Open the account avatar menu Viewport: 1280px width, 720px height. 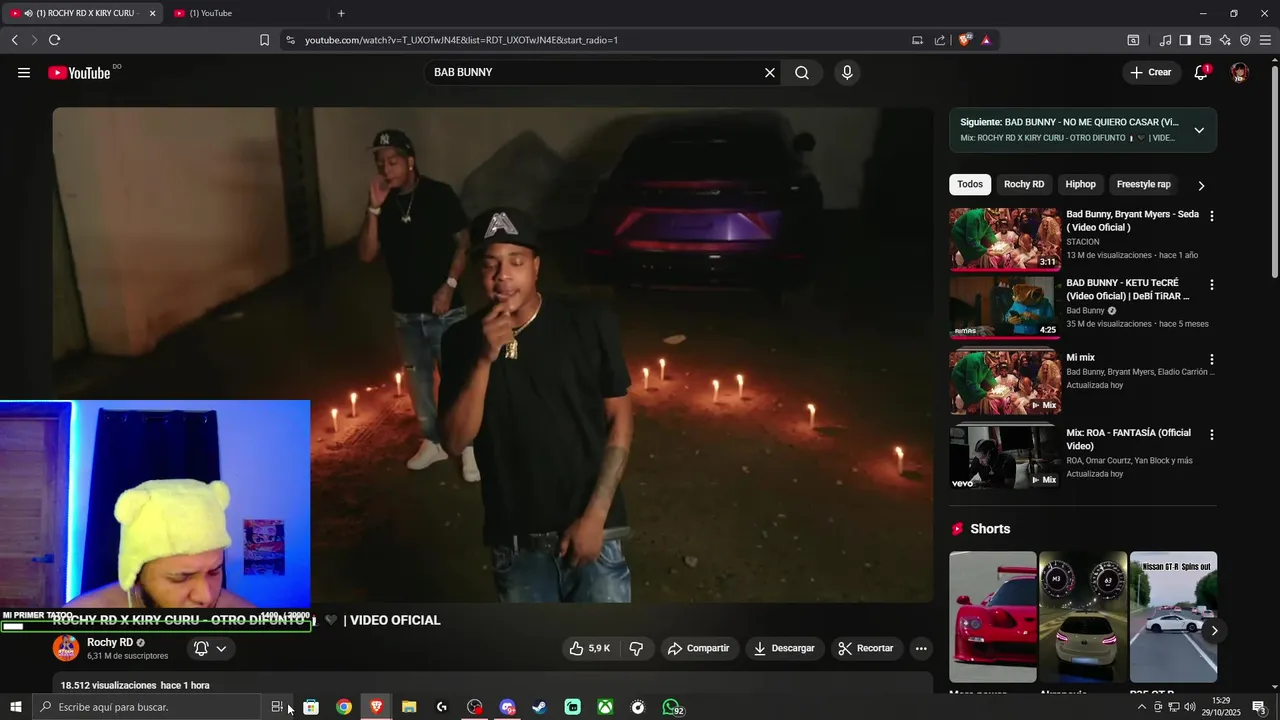[1240, 72]
